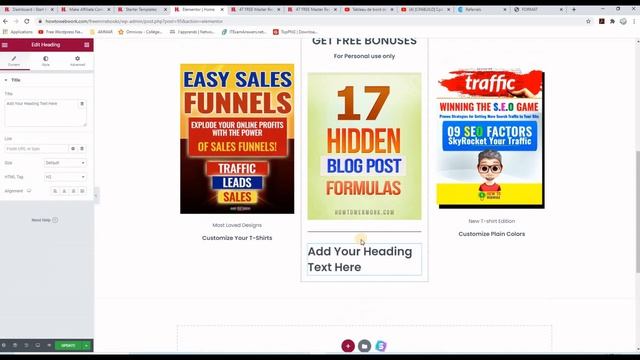This screenshot has height=360, width=640.
Task: Select the 17 Hidden Blog Post Formulas image
Action: pos(364,146)
